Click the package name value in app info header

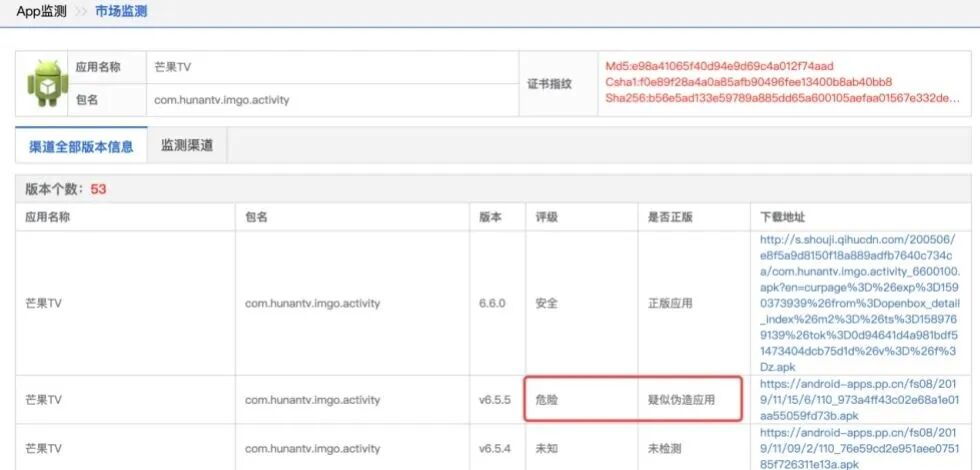222,99
